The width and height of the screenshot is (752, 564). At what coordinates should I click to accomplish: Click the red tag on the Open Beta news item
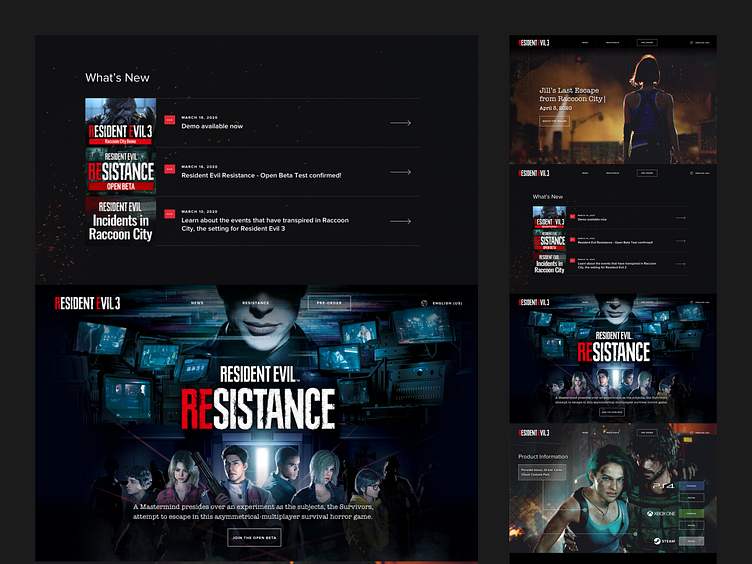click(x=169, y=169)
